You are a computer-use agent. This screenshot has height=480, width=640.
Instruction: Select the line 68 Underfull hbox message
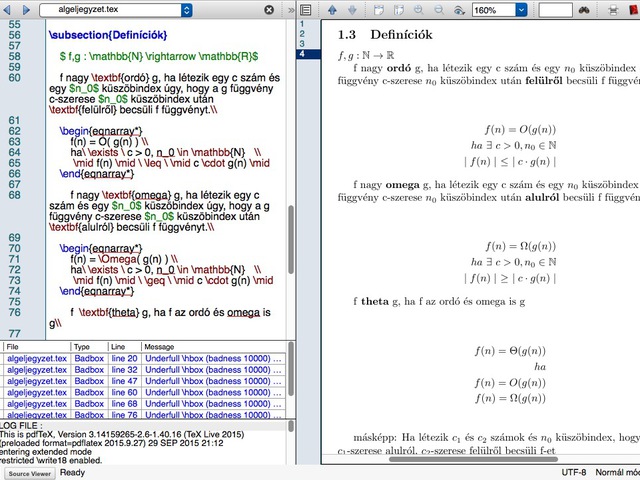point(213,404)
